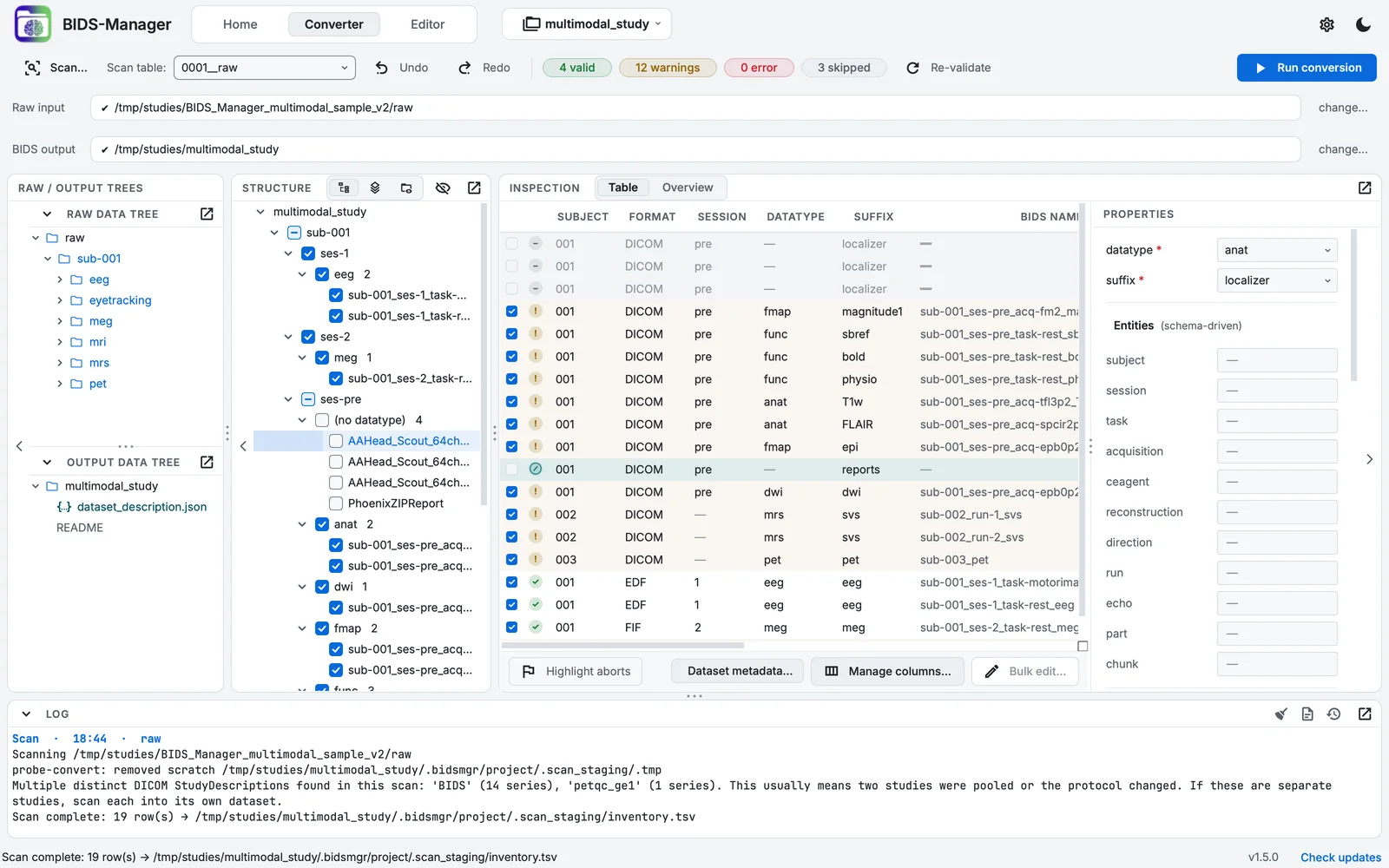Click the Highlight aborts flag icon
Screen dimensions: 1389x868
(x=529, y=671)
